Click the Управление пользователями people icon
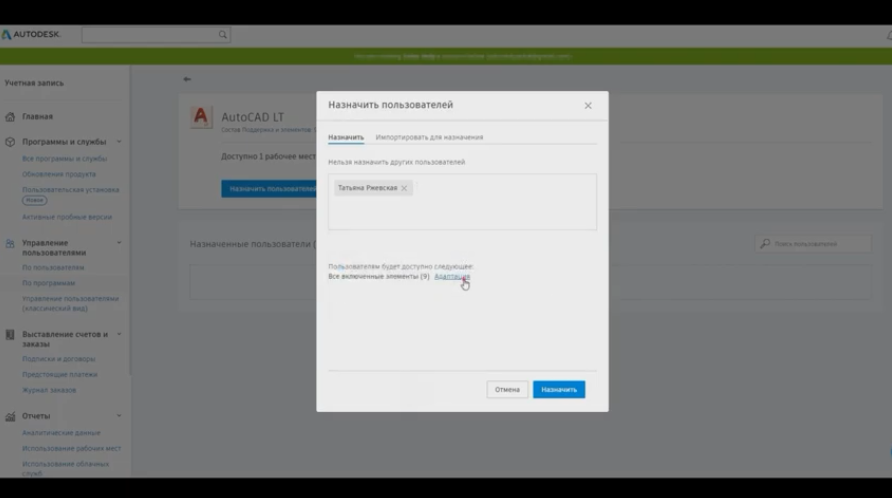This screenshot has width=892, height=498. point(10,244)
